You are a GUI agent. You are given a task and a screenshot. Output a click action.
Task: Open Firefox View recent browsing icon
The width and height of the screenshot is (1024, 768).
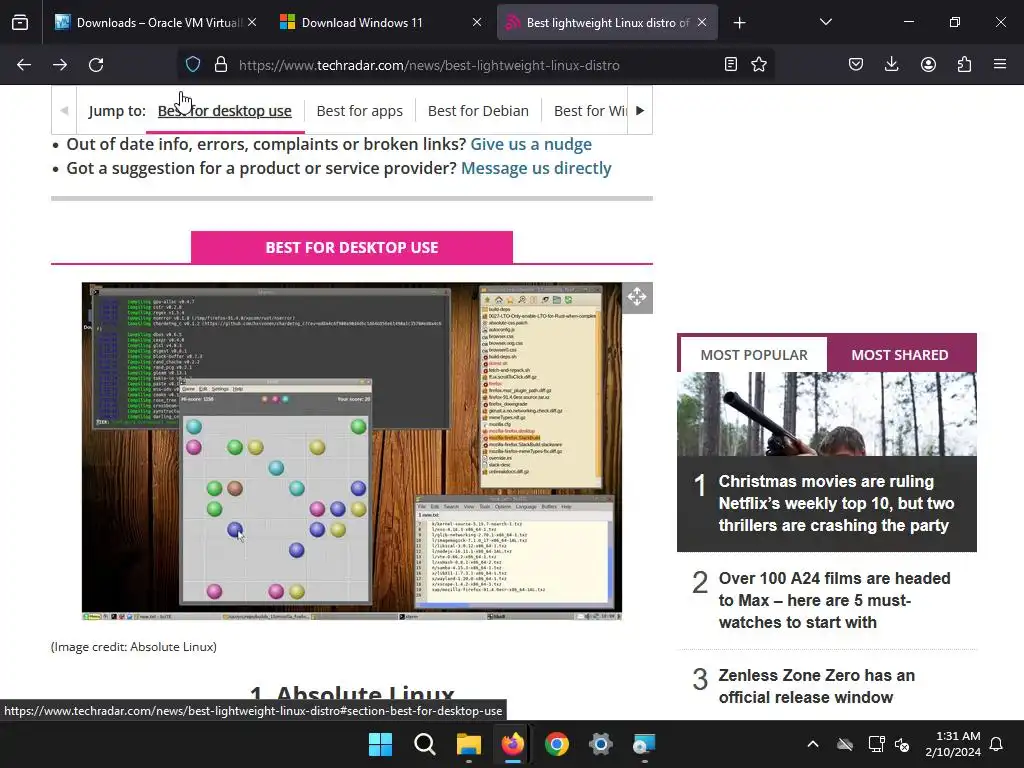pos(20,22)
